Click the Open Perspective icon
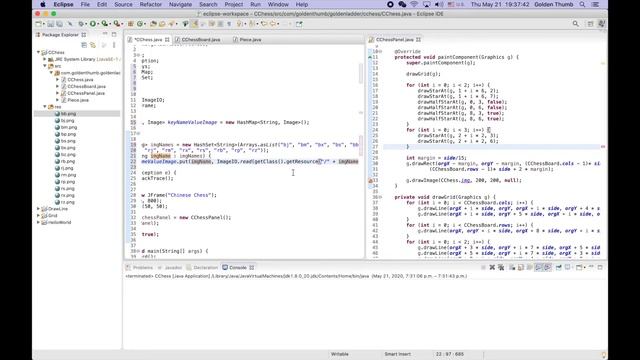The image size is (640, 360). point(591,24)
